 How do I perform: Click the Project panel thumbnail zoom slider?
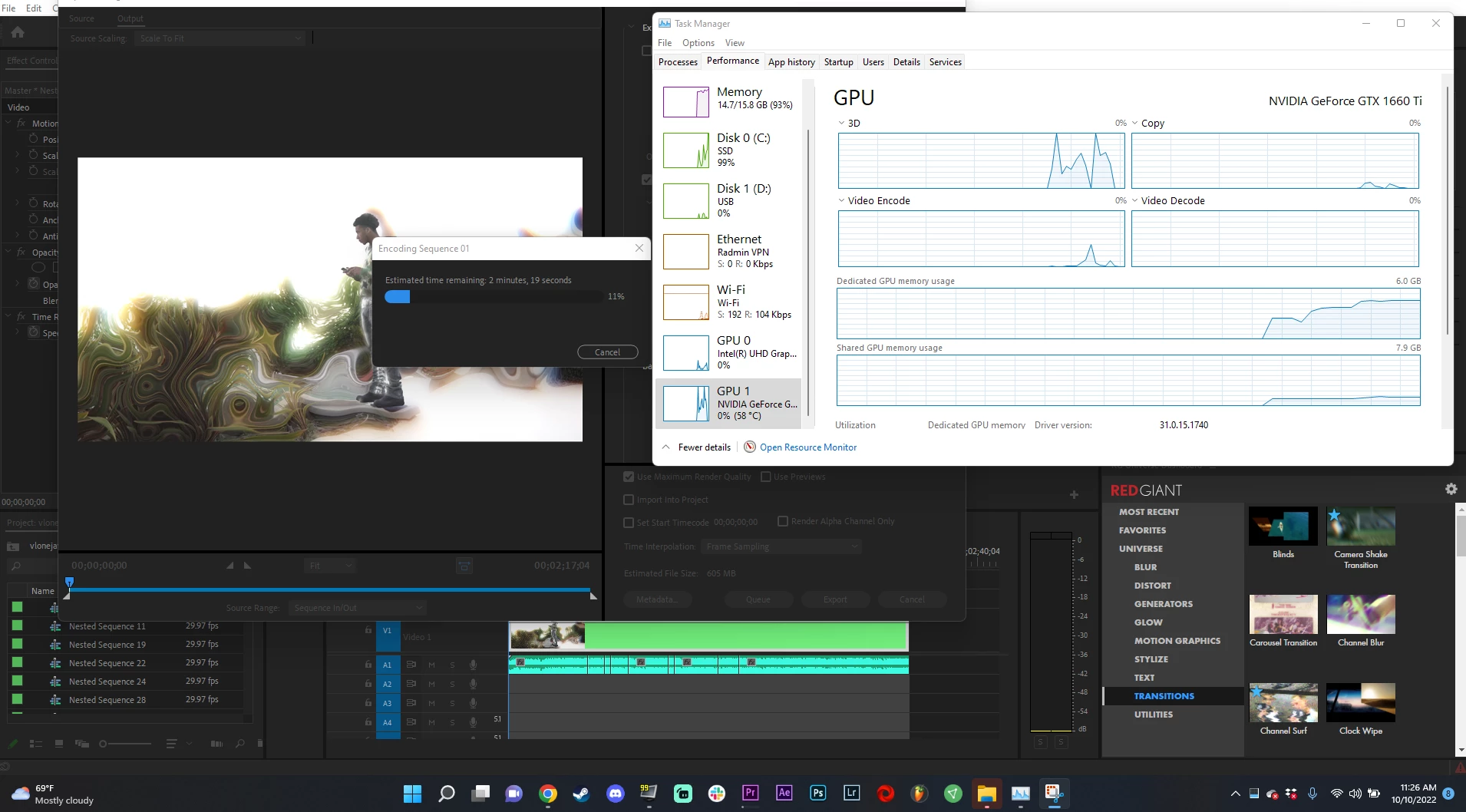[x=126, y=744]
